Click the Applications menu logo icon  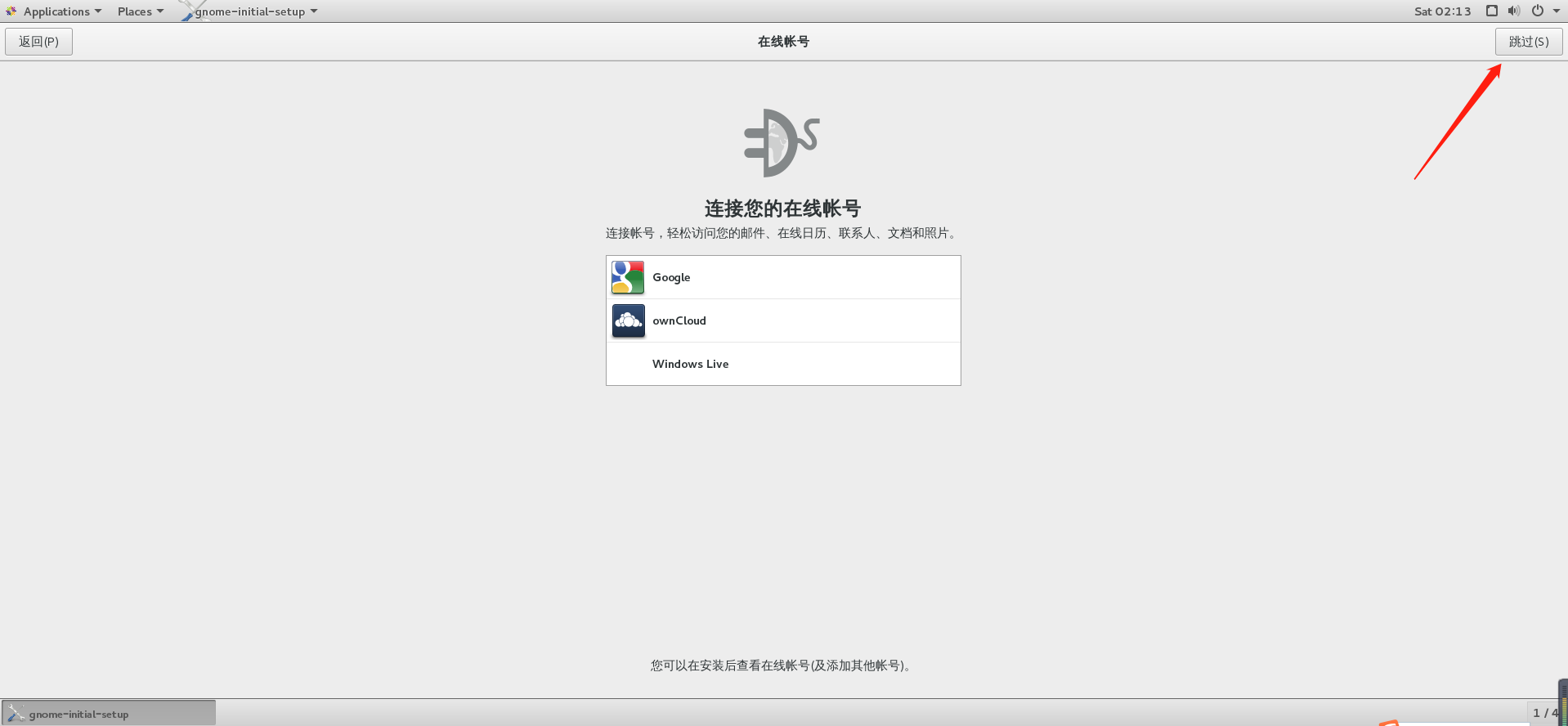tap(11, 11)
